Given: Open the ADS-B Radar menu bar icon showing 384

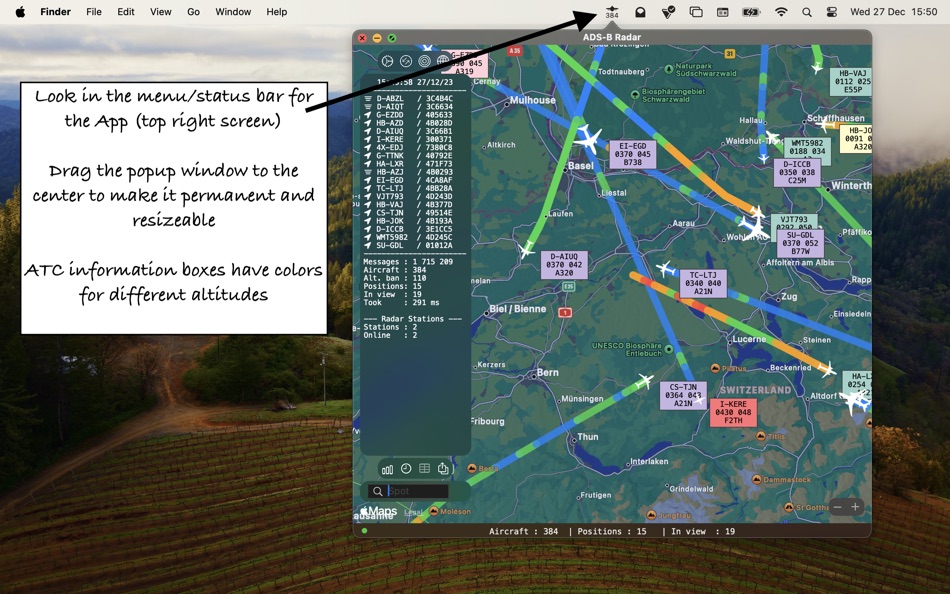Looking at the screenshot, I should coord(612,12).
